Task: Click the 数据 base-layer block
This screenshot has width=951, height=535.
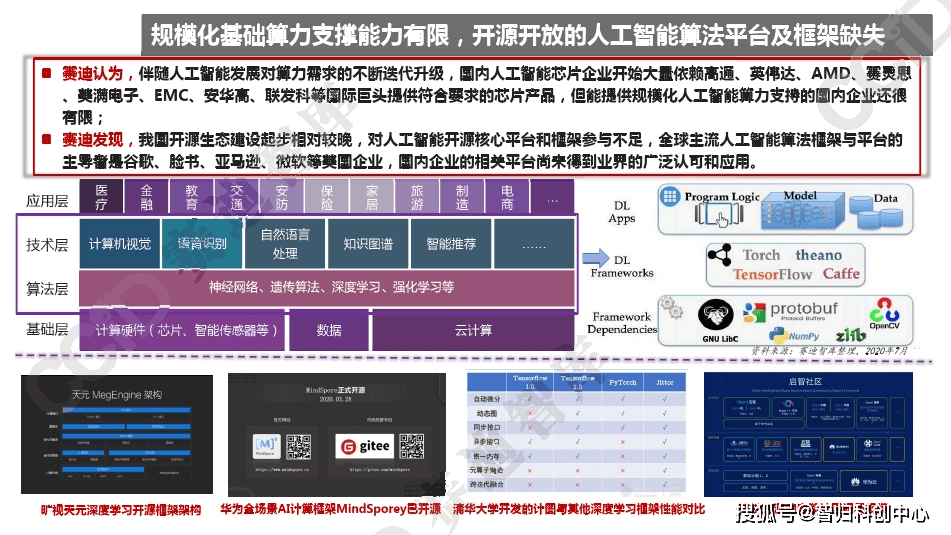Action: (x=329, y=330)
